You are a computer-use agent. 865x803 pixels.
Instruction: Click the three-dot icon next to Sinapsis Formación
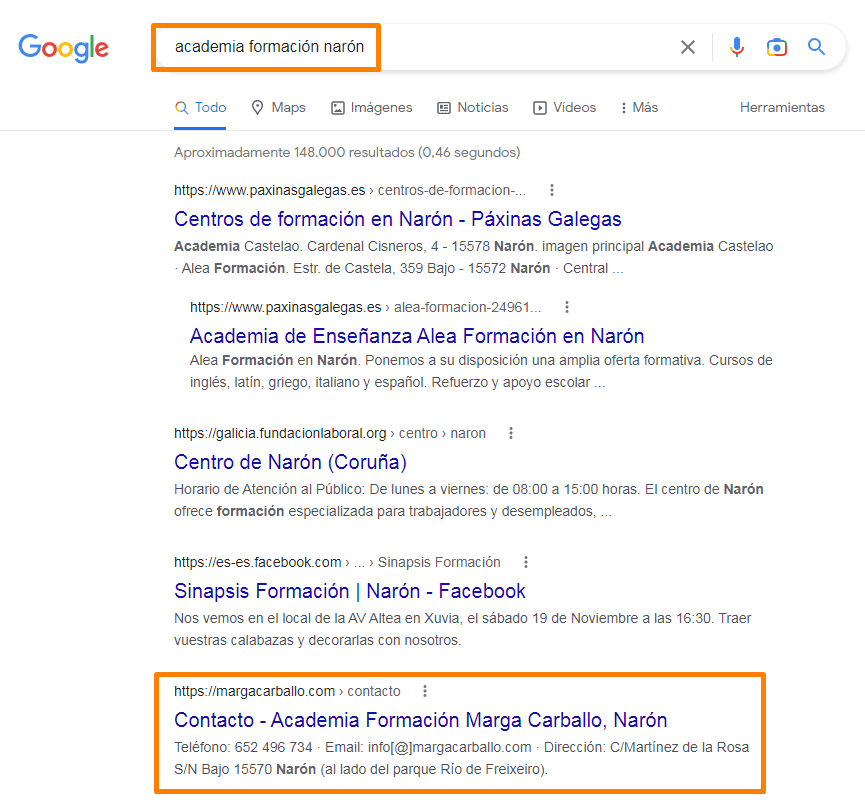[526, 562]
